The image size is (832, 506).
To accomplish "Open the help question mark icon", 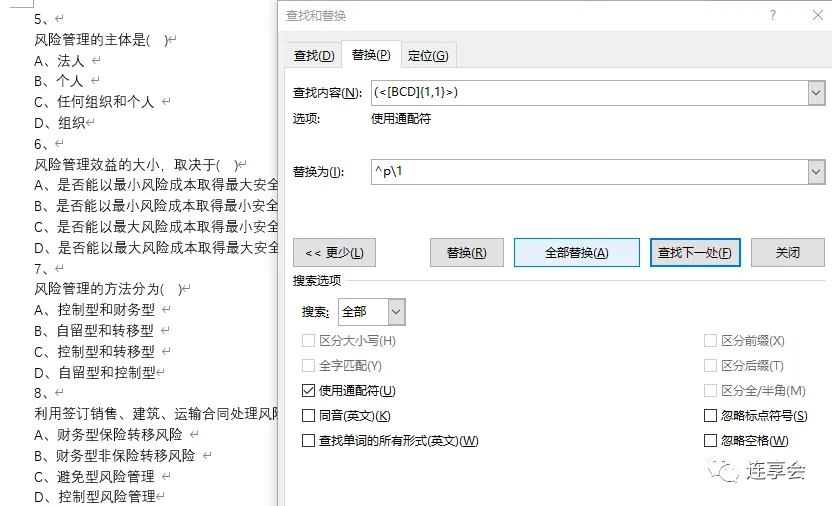I will [x=773, y=15].
